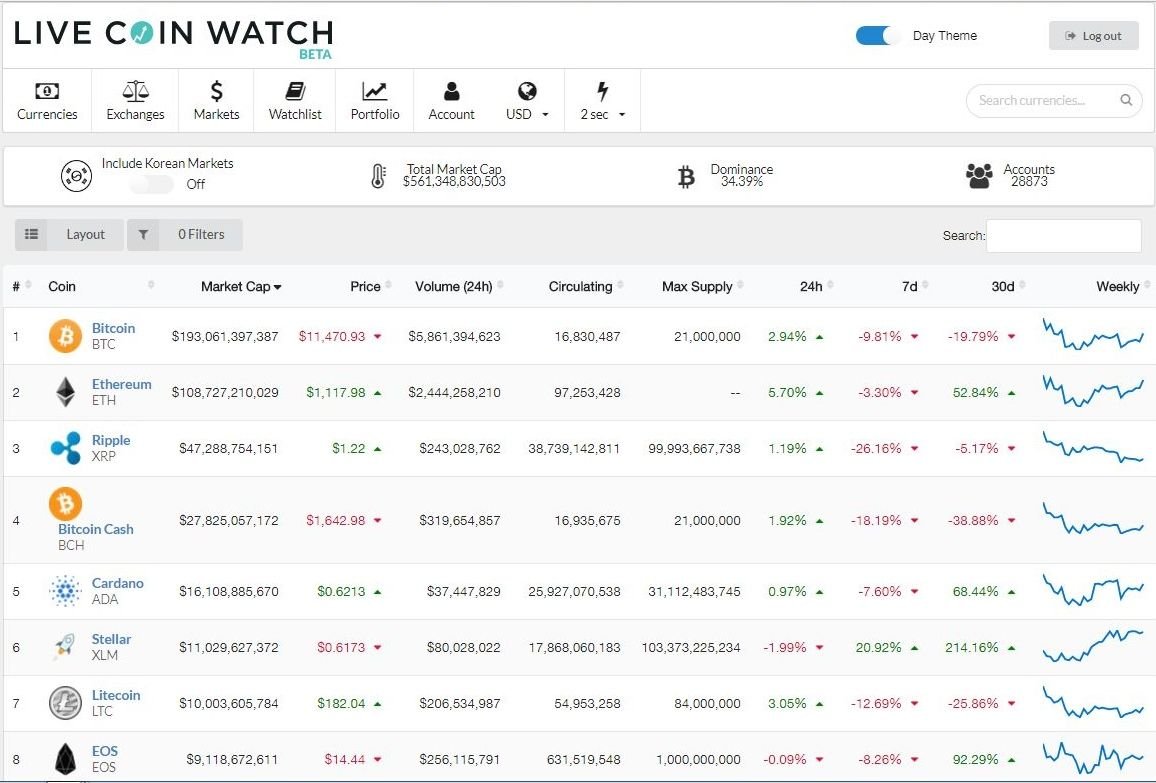
Task: Open the Account page
Action: click(451, 101)
